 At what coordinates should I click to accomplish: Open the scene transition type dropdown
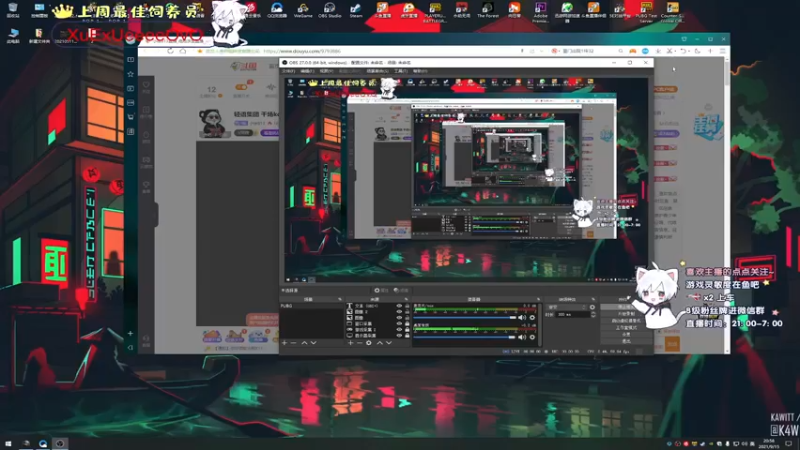[566, 307]
